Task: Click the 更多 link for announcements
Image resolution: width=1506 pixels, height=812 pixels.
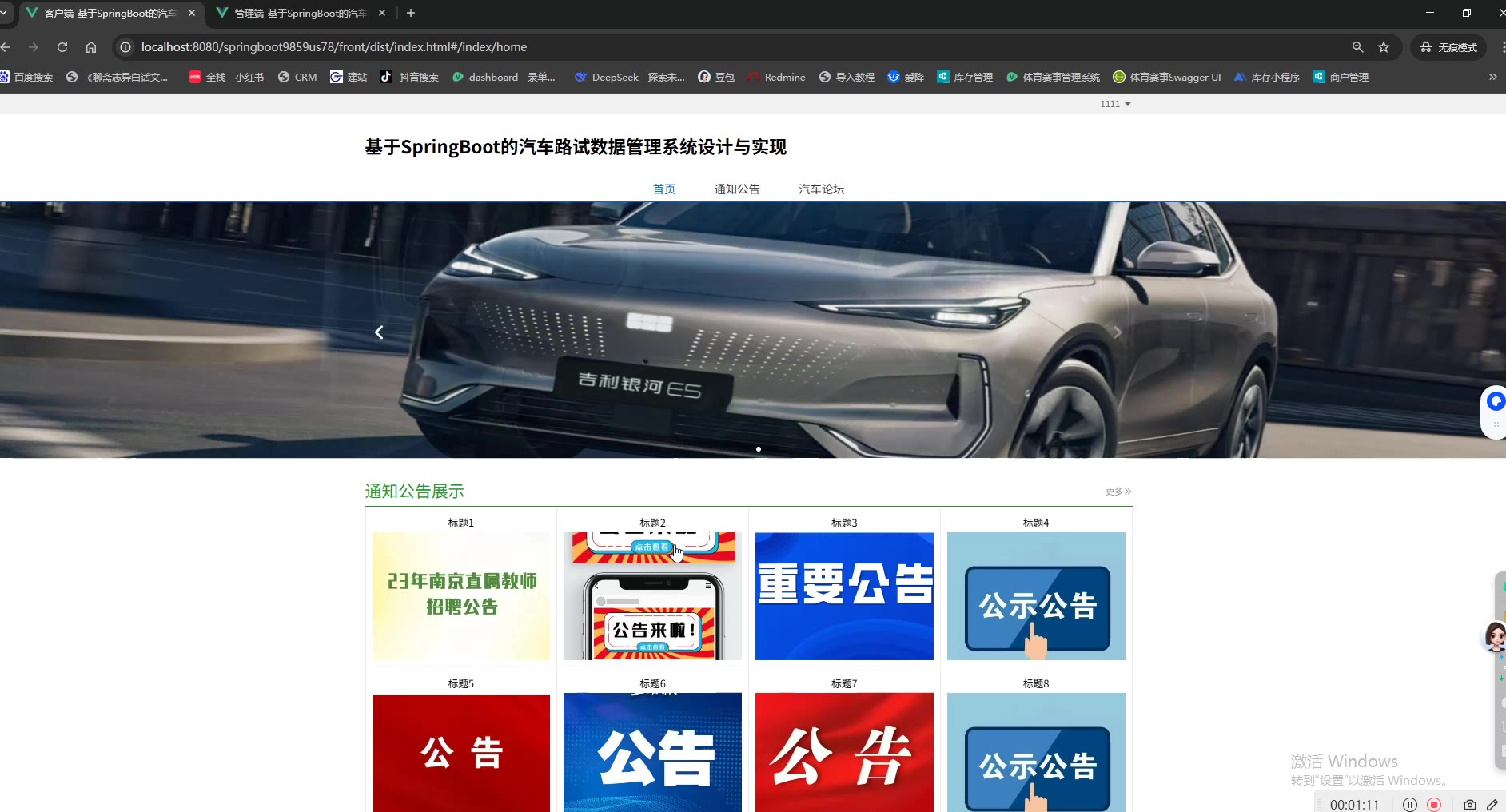Action: click(1118, 492)
